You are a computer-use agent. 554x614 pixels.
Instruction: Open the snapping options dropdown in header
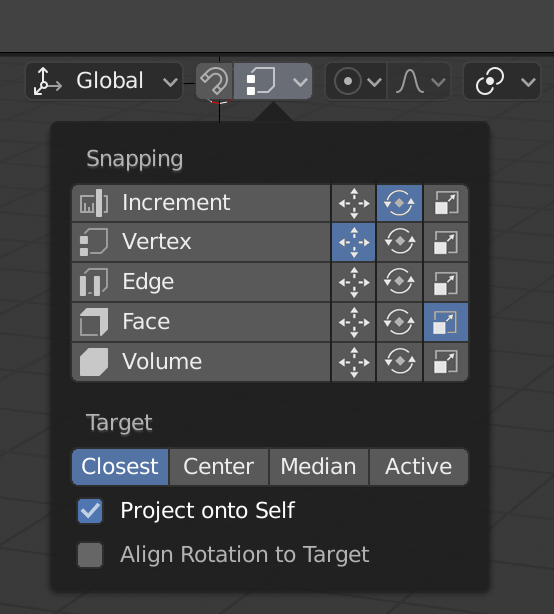click(x=273, y=81)
